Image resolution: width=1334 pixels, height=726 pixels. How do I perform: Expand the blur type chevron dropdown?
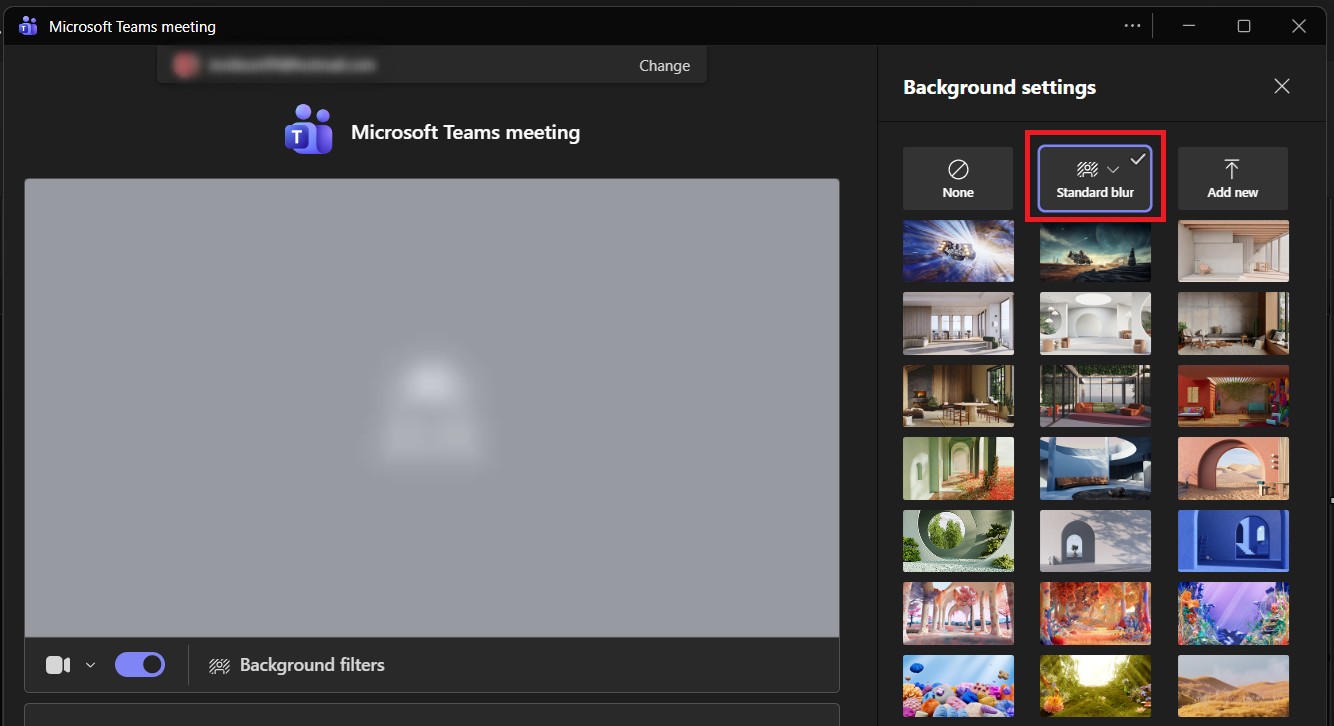[1113, 170]
